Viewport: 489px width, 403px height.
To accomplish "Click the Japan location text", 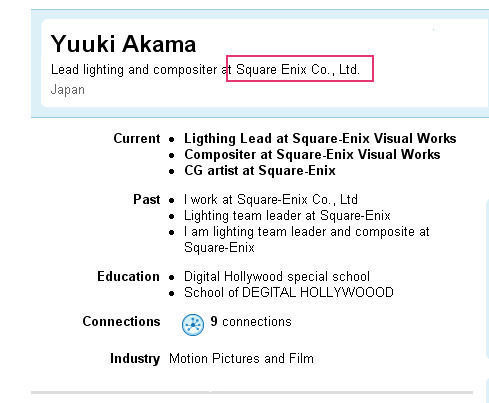I will pyautogui.click(x=68, y=90).
